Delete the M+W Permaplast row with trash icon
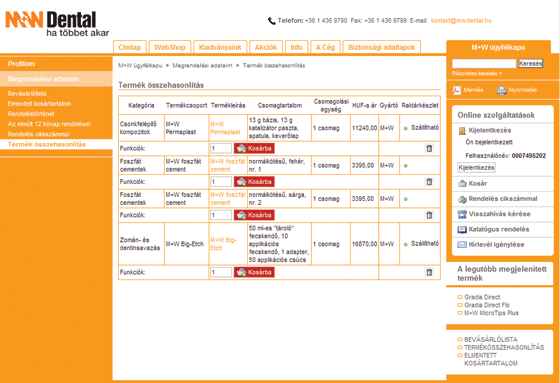The height and width of the screenshot is (383, 560). click(429, 148)
